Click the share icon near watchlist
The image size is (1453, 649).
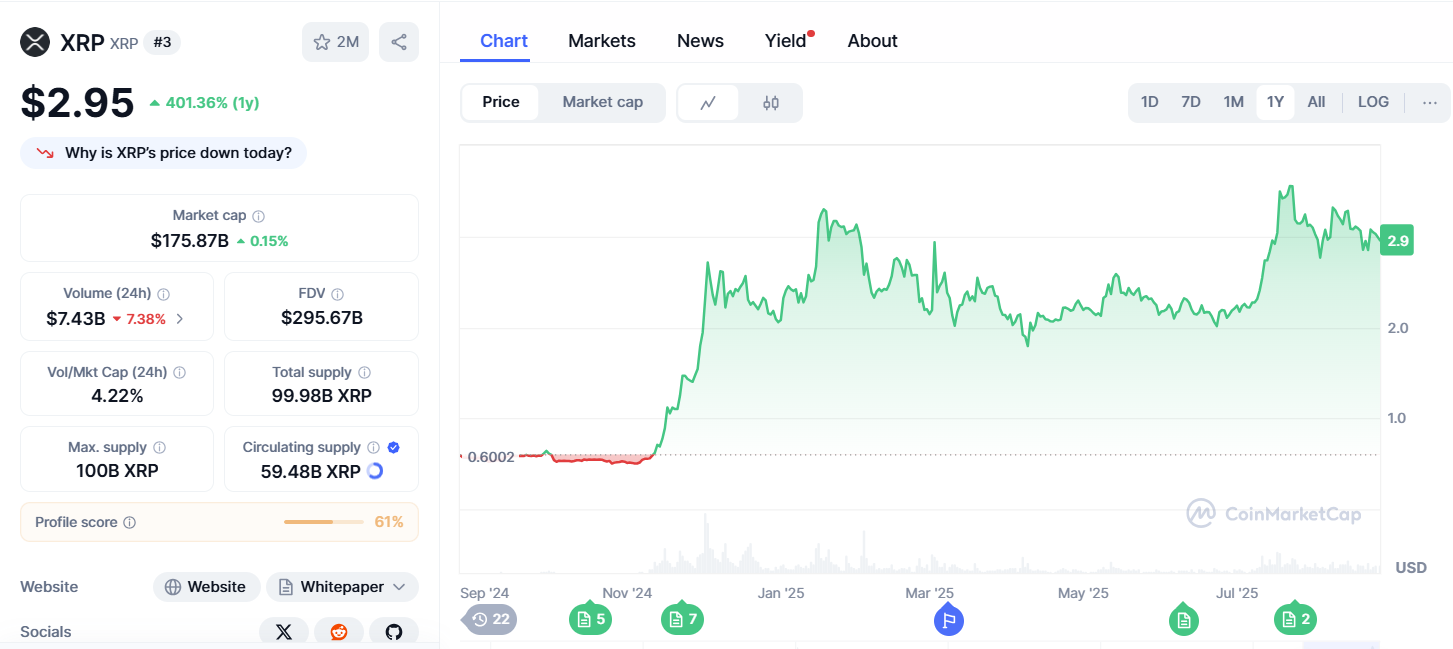point(399,42)
